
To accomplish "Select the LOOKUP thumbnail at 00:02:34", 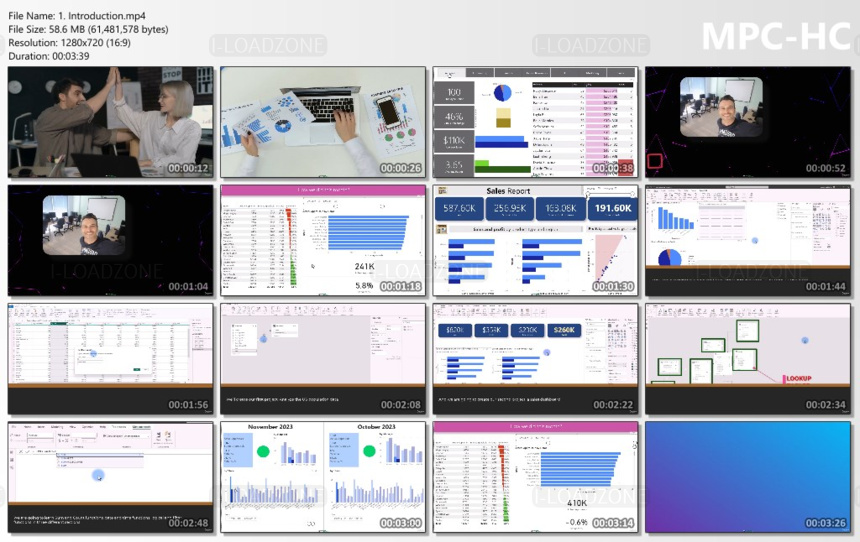I will [x=748, y=359].
